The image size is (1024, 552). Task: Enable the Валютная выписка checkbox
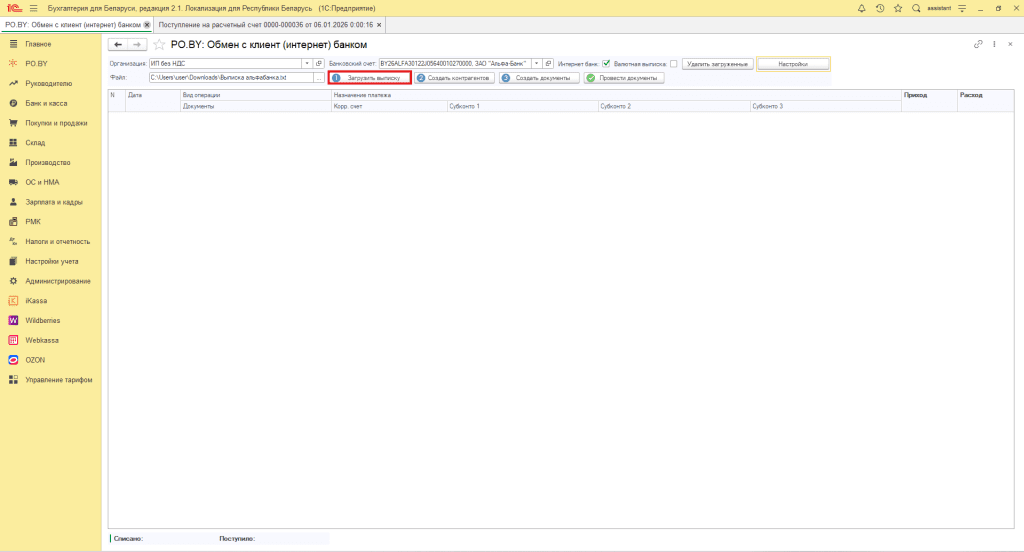click(674, 63)
